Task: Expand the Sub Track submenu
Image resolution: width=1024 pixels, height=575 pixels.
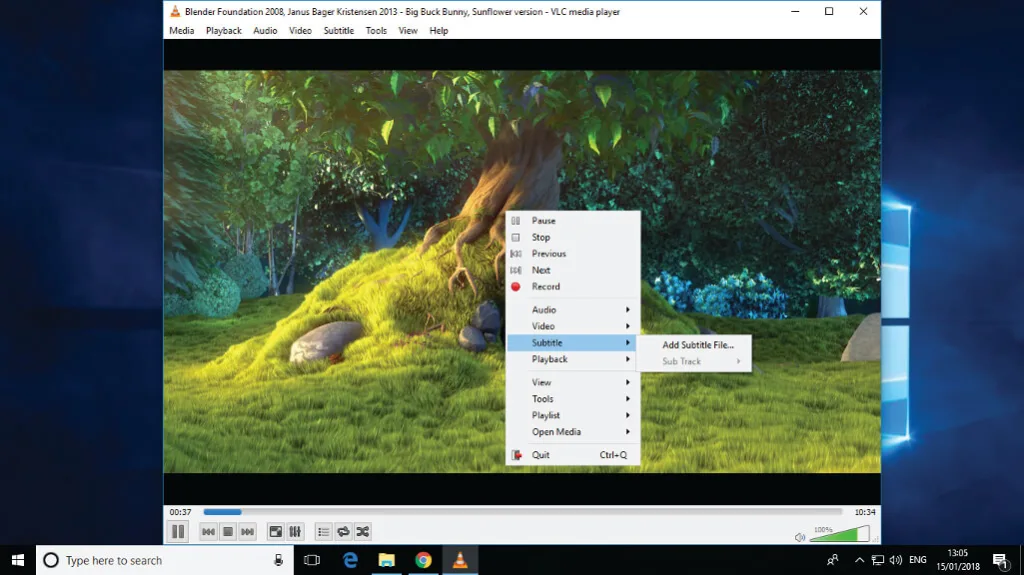Action: (694, 361)
